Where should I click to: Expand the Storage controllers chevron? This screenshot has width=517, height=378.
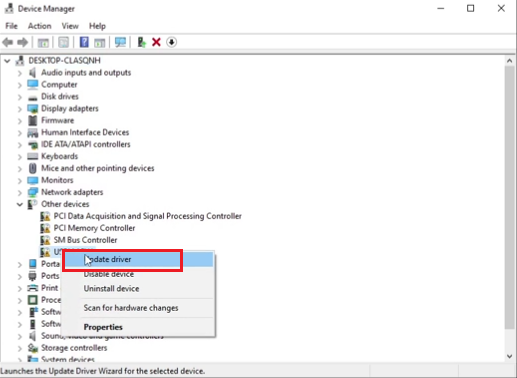click(20, 348)
